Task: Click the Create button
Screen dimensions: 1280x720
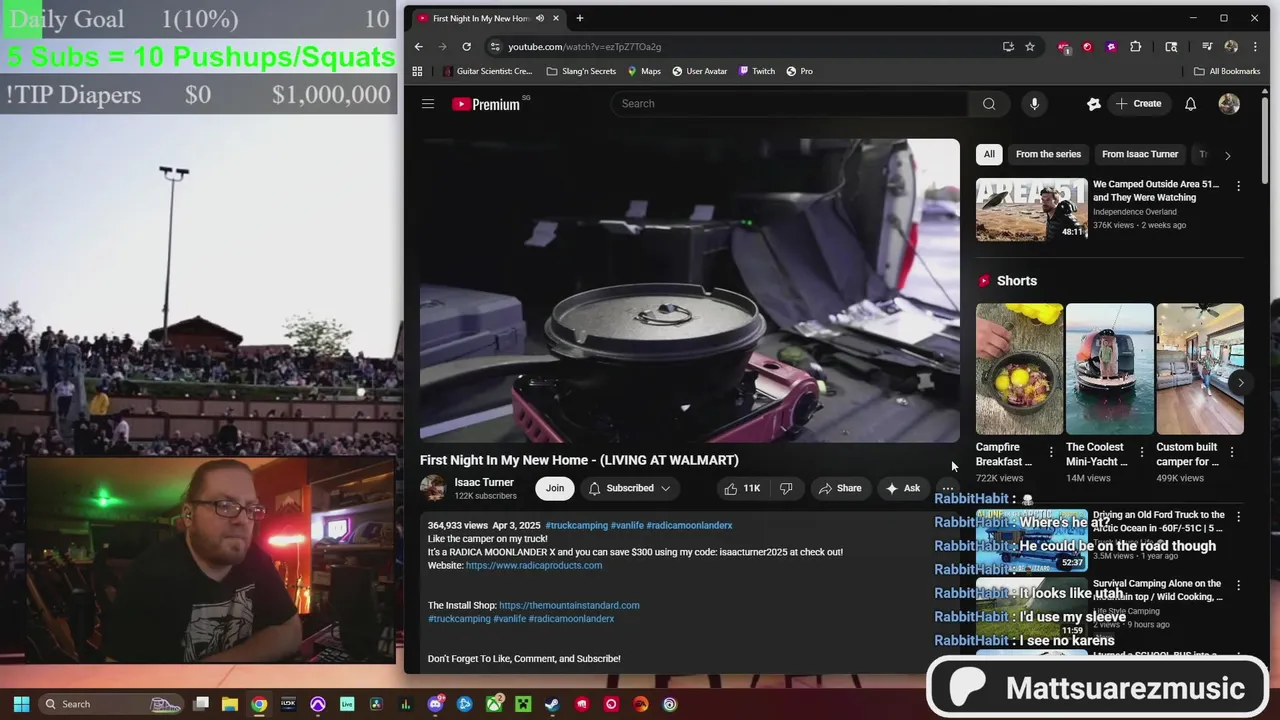Action: (1139, 104)
